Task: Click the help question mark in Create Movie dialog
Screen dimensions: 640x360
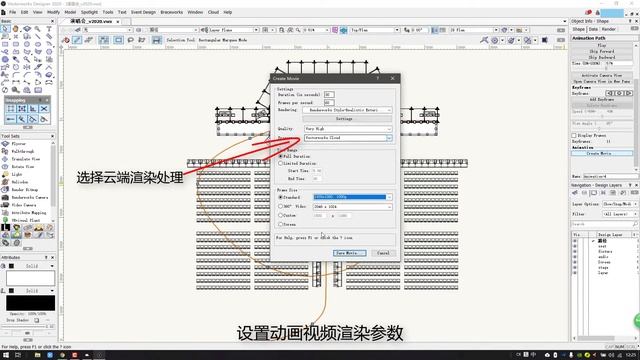Action: click(378, 78)
